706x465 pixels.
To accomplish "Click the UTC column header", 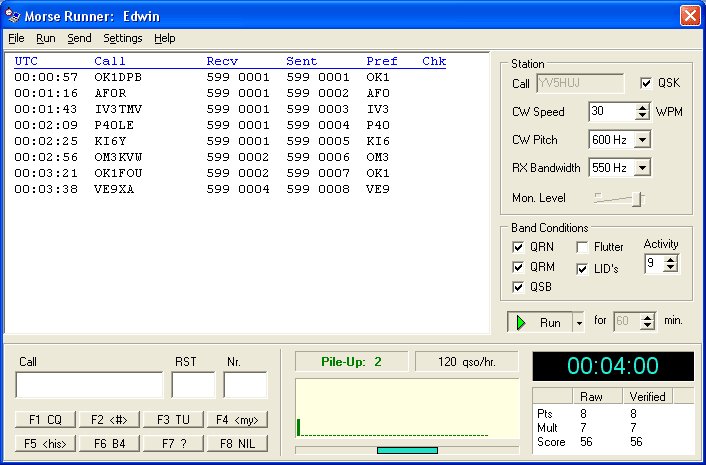I will point(26,61).
